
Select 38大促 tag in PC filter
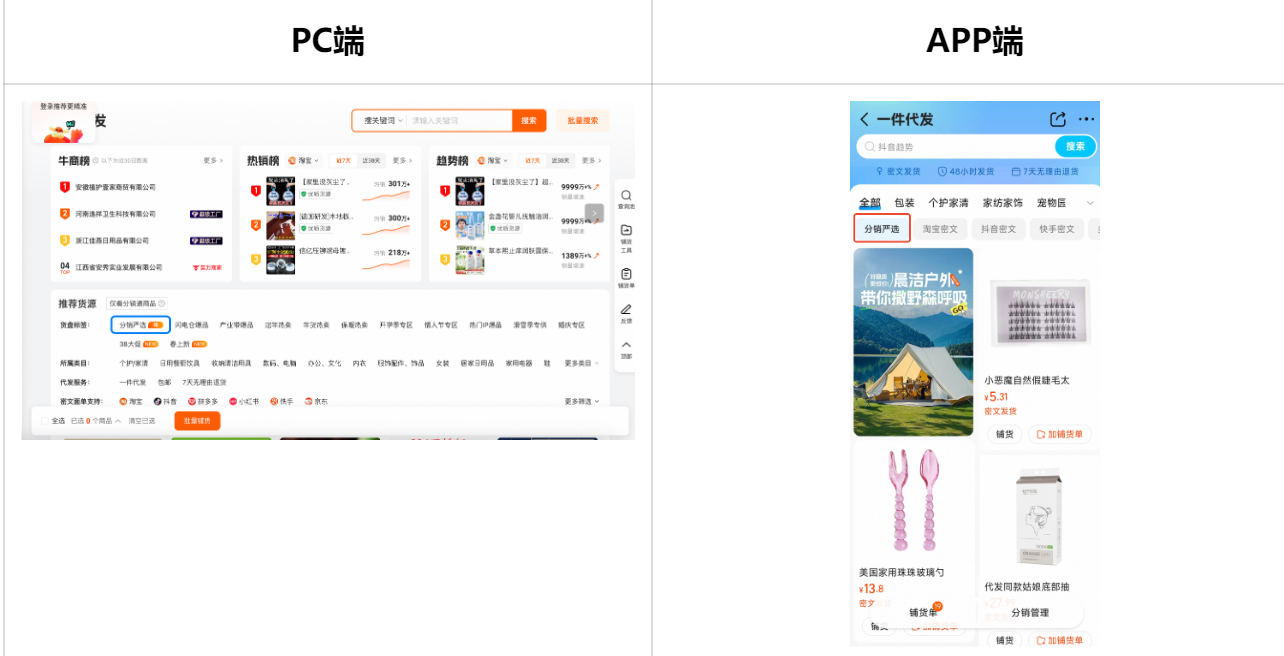139,344
